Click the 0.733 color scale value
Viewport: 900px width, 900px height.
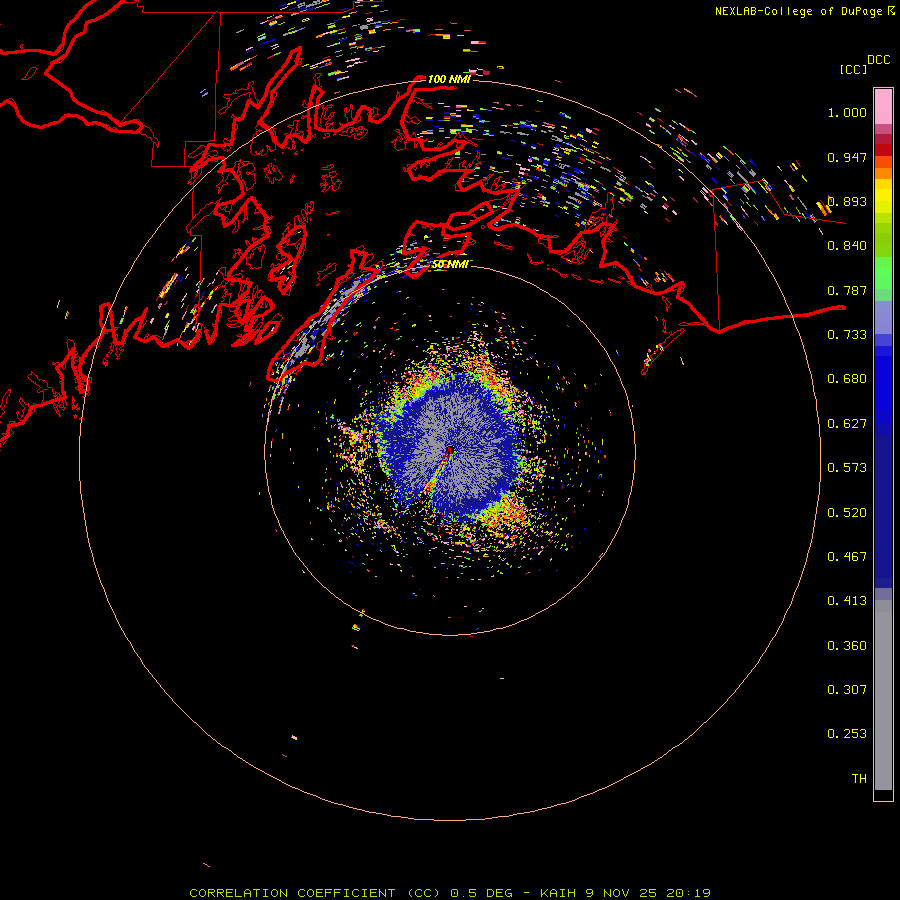tap(847, 335)
